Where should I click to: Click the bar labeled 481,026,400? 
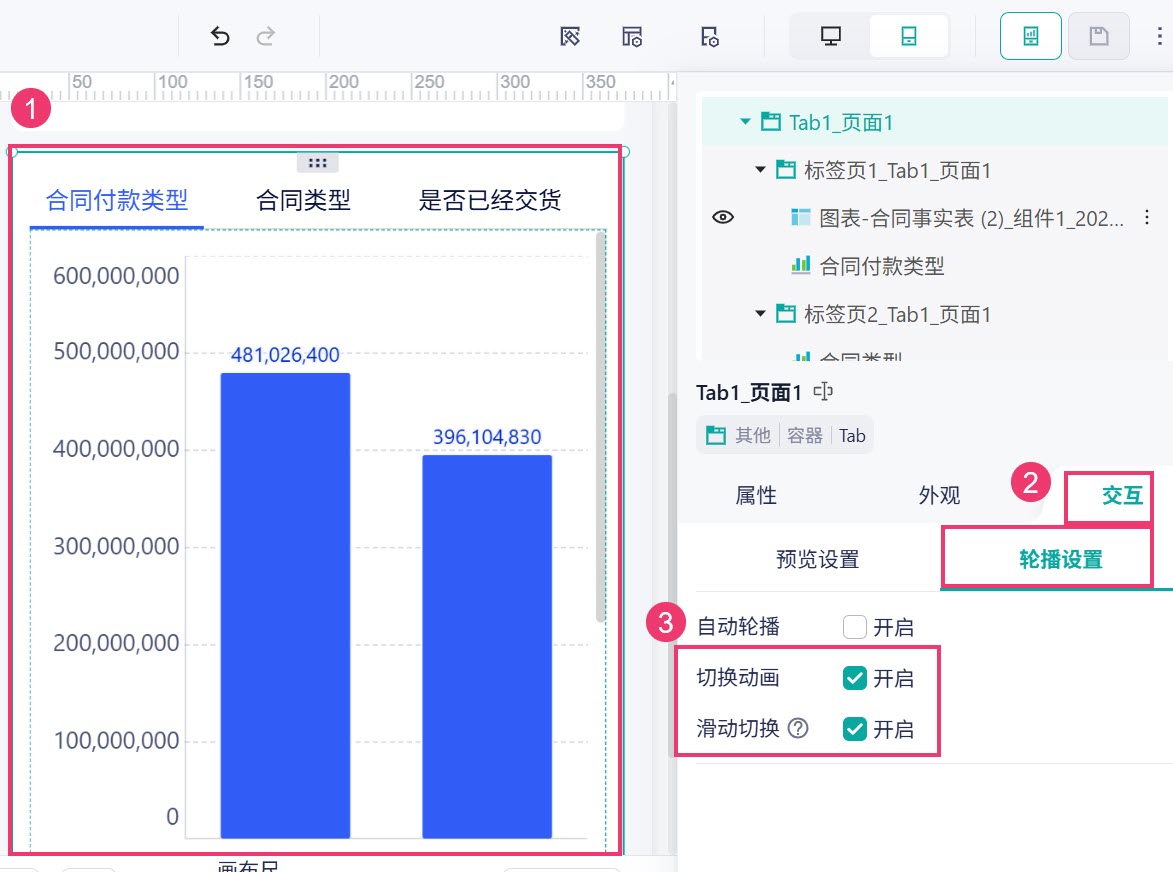tap(285, 605)
